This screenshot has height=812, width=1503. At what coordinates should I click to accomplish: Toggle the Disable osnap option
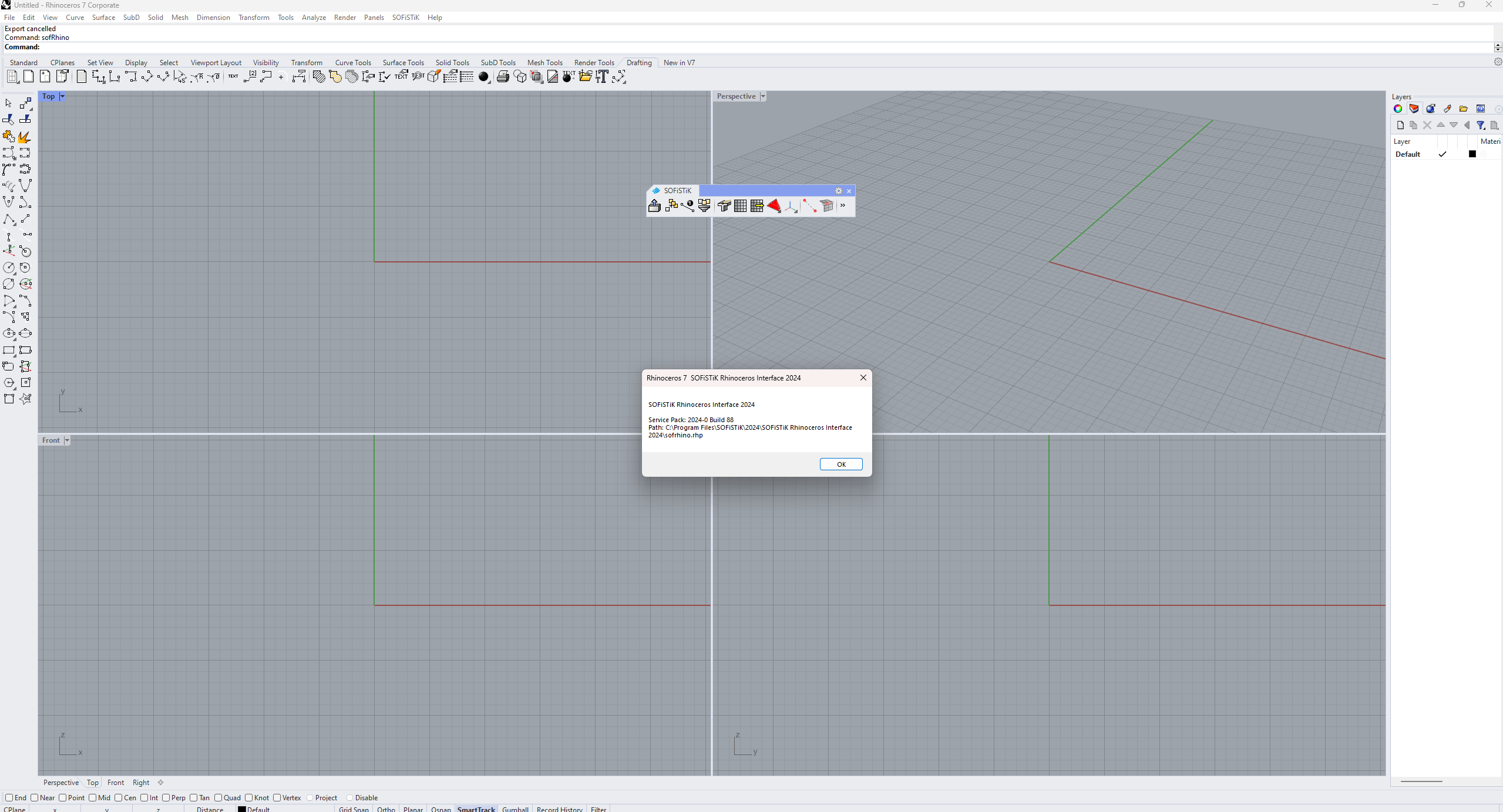point(350,797)
